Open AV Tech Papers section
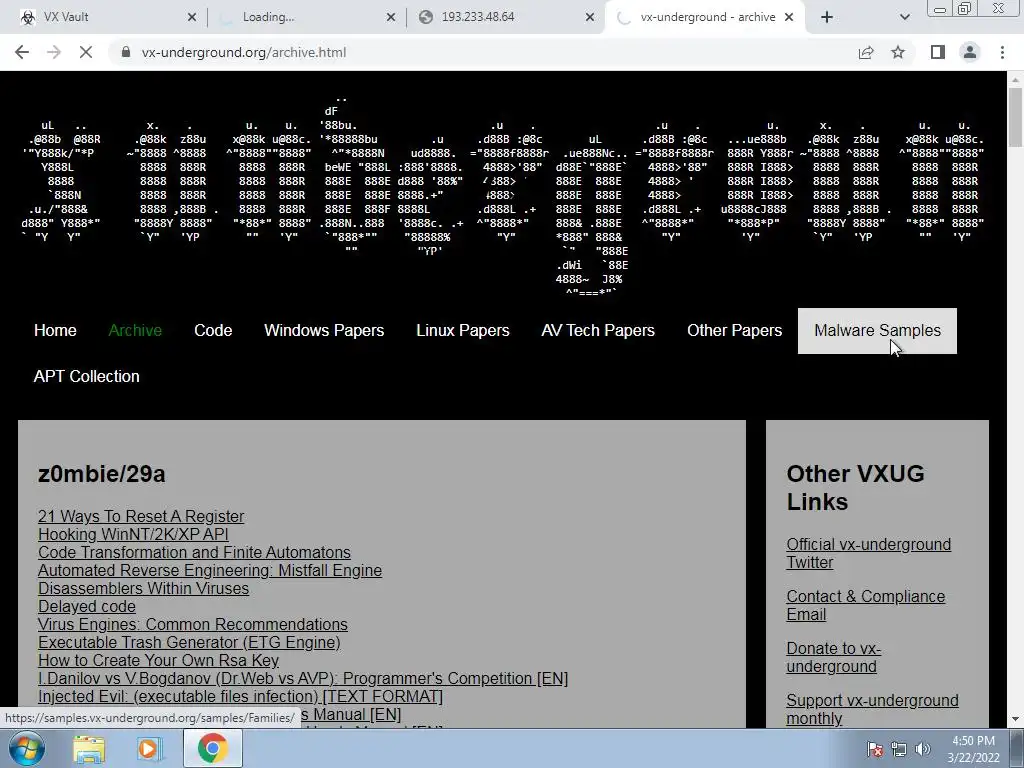 tap(598, 330)
